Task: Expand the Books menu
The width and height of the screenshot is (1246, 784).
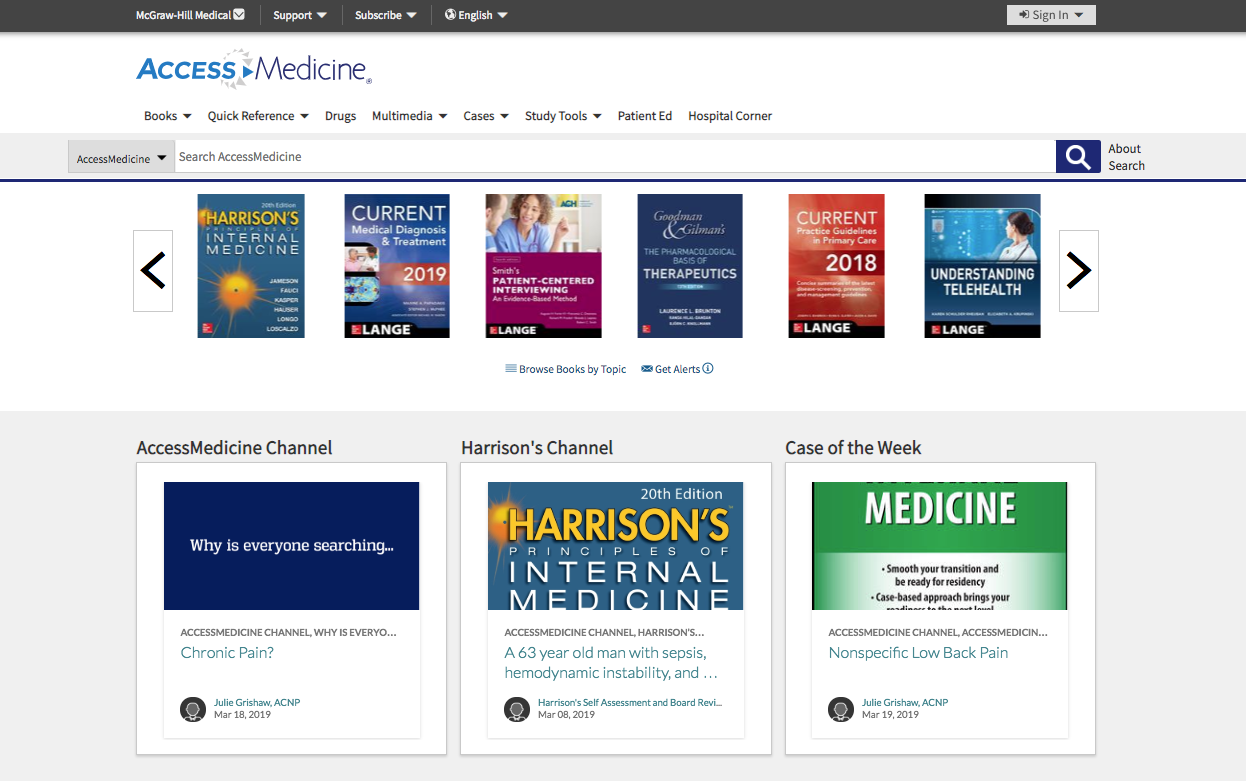Action: click(x=168, y=116)
